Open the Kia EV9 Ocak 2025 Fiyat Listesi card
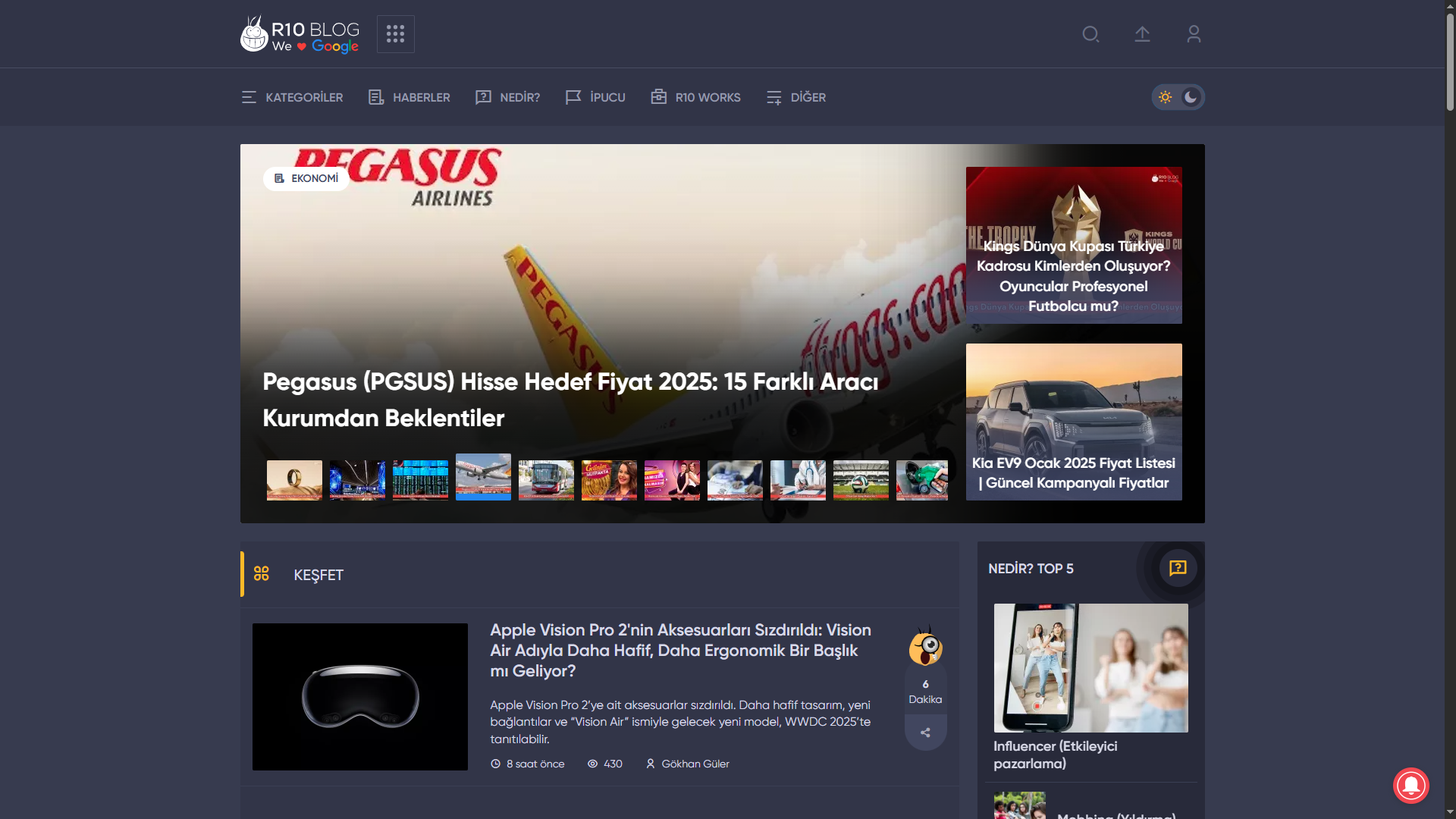 [x=1074, y=422]
